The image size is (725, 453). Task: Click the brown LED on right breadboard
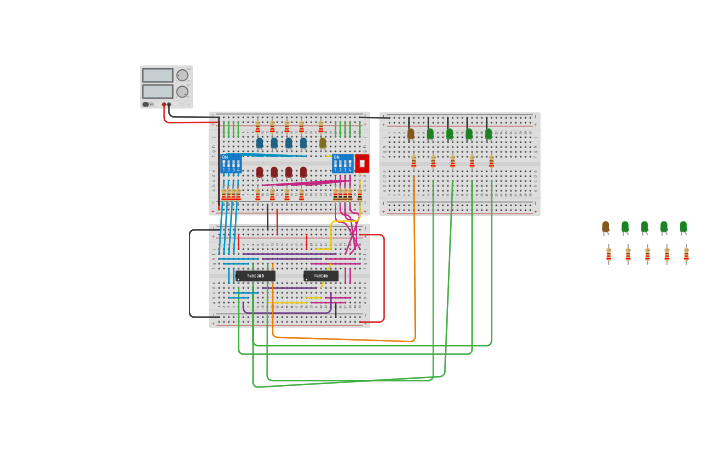click(x=410, y=133)
